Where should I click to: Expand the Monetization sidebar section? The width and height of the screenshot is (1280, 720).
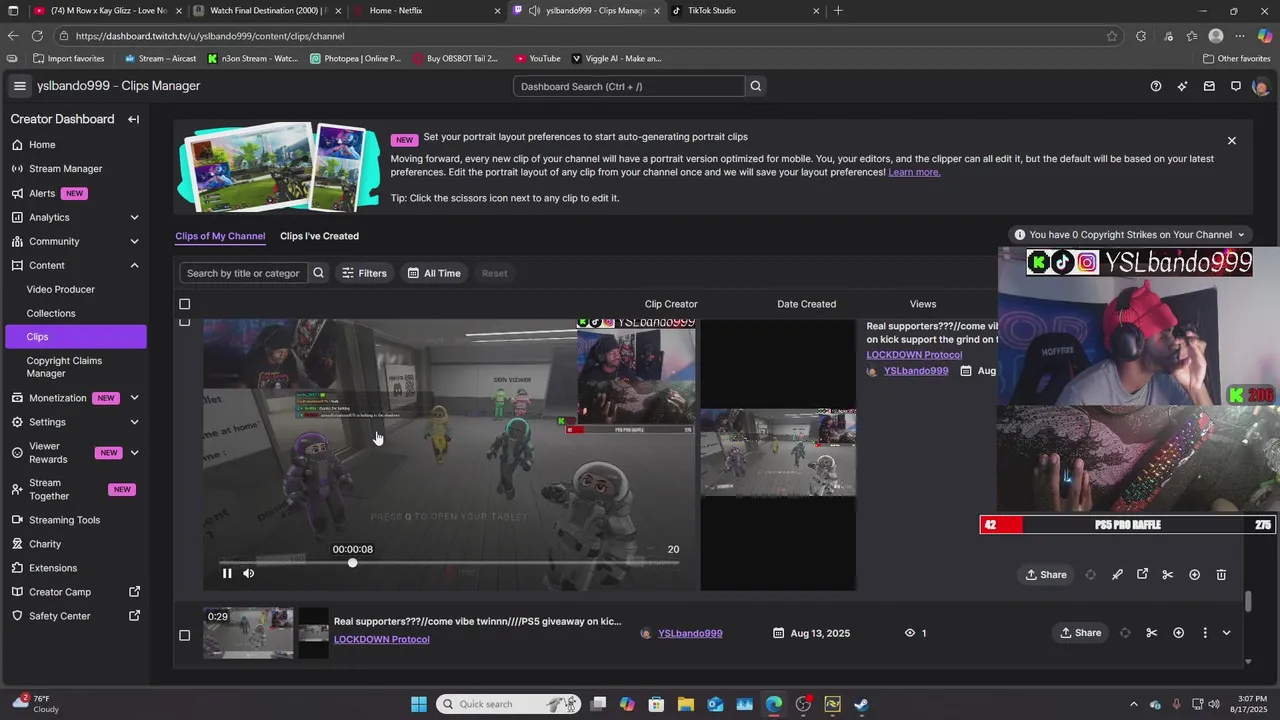click(134, 398)
